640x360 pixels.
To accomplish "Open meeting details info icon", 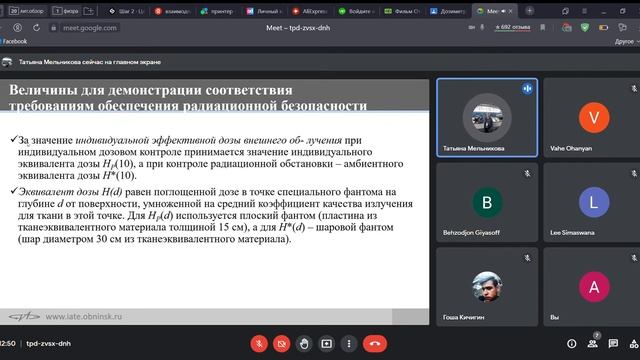I will tap(571, 344).
